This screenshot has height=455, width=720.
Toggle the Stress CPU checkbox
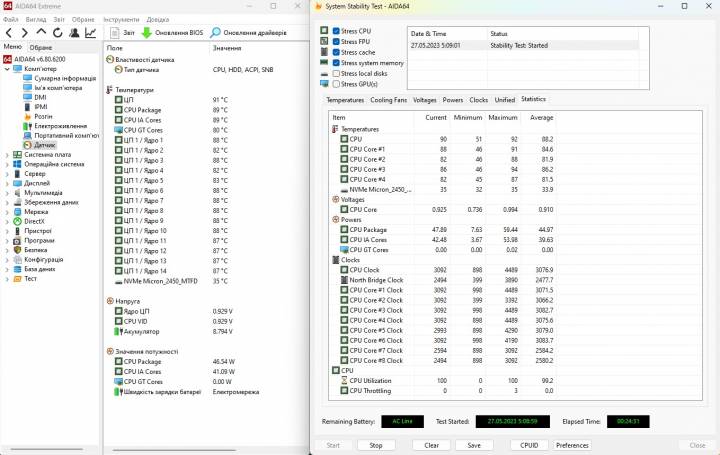coord(336,31)
